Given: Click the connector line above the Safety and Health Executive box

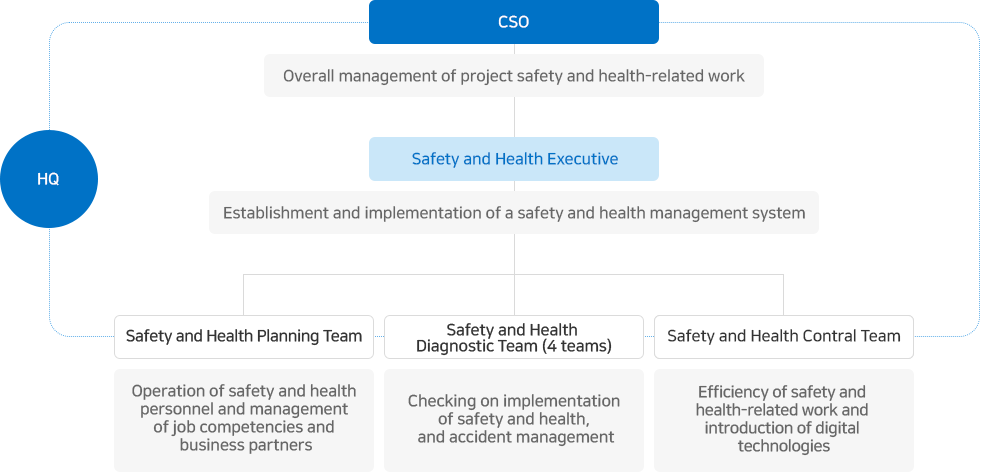Looking at the screenshot, I should 514,117.
